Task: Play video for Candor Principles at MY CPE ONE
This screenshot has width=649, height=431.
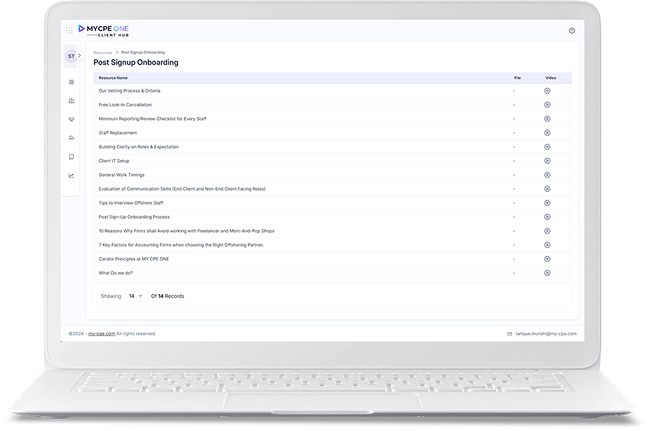Action: (547, 259)
